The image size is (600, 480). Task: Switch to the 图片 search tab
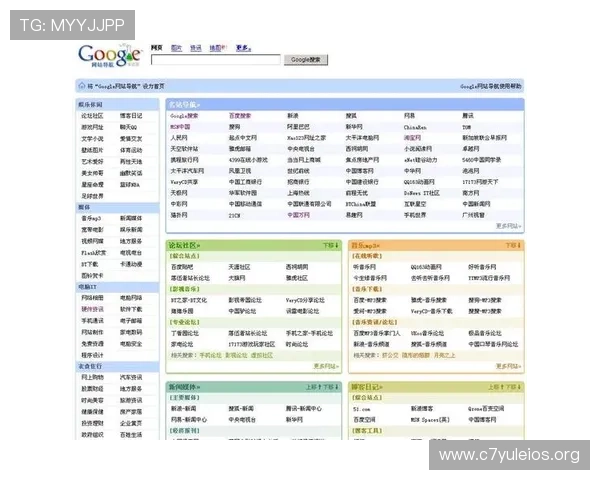(176, 48)
